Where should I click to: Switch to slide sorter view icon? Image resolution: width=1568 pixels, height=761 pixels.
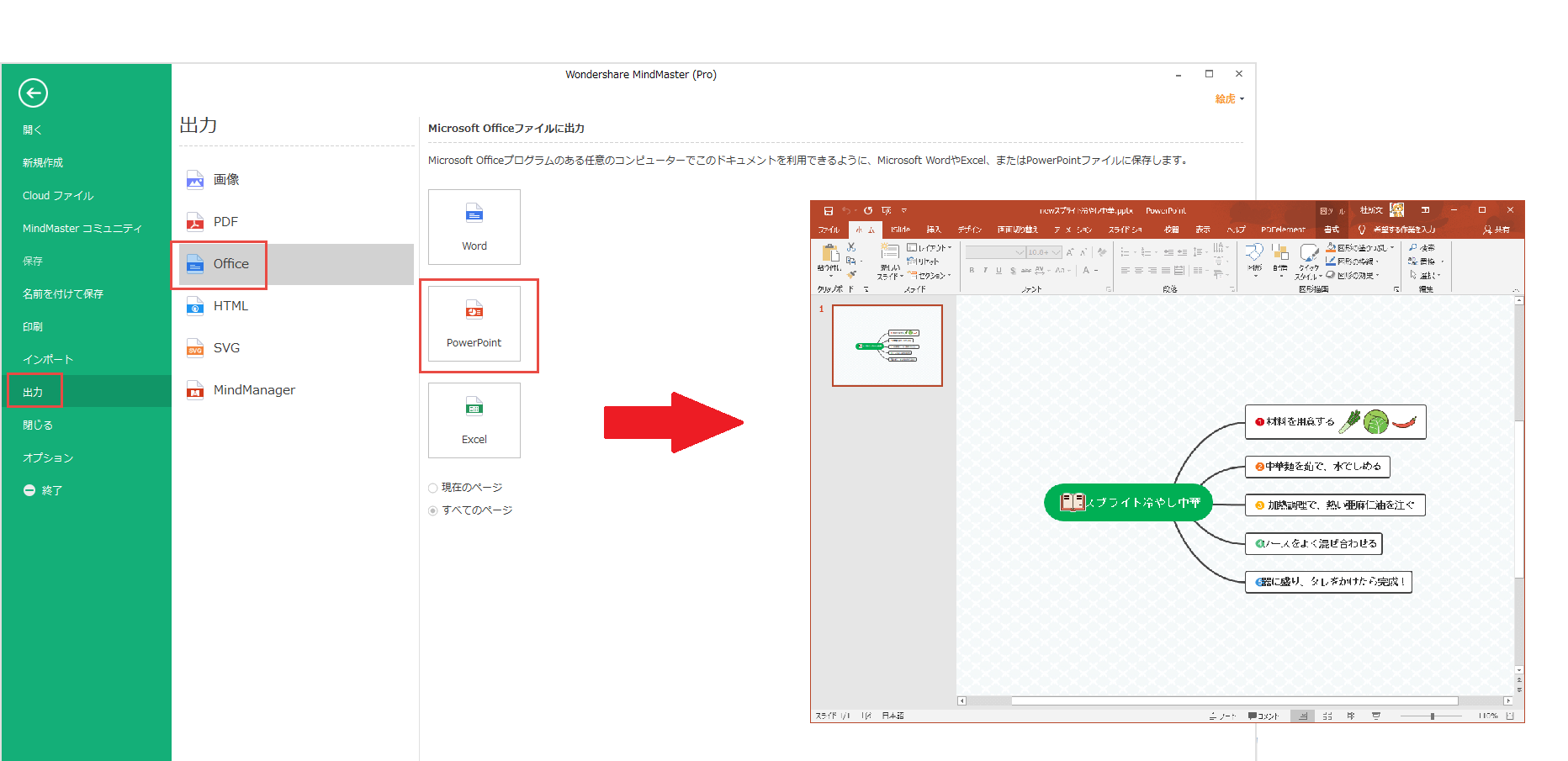[x=1327, y=716]
